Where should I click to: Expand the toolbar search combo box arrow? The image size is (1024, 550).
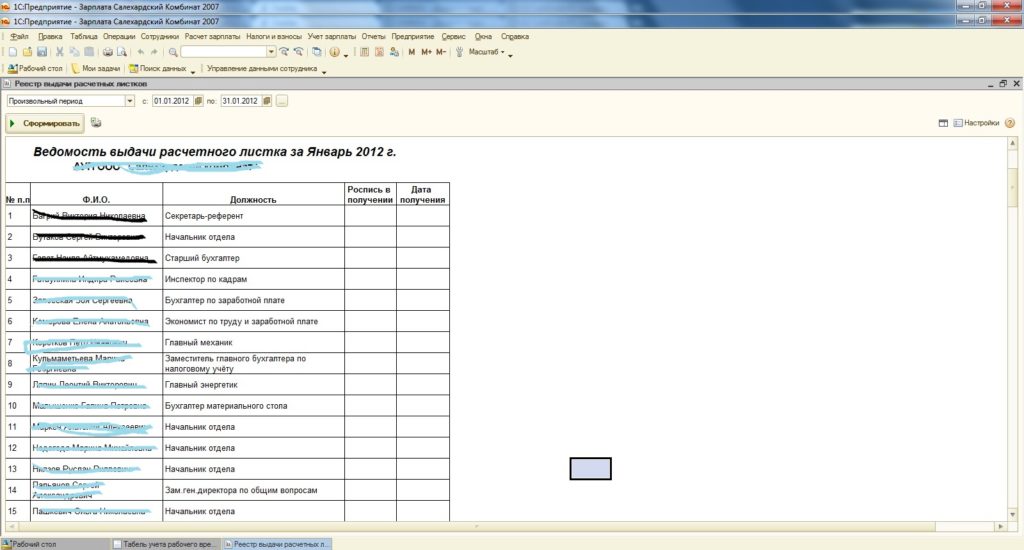pyautogui.click(x=271, y=51)
